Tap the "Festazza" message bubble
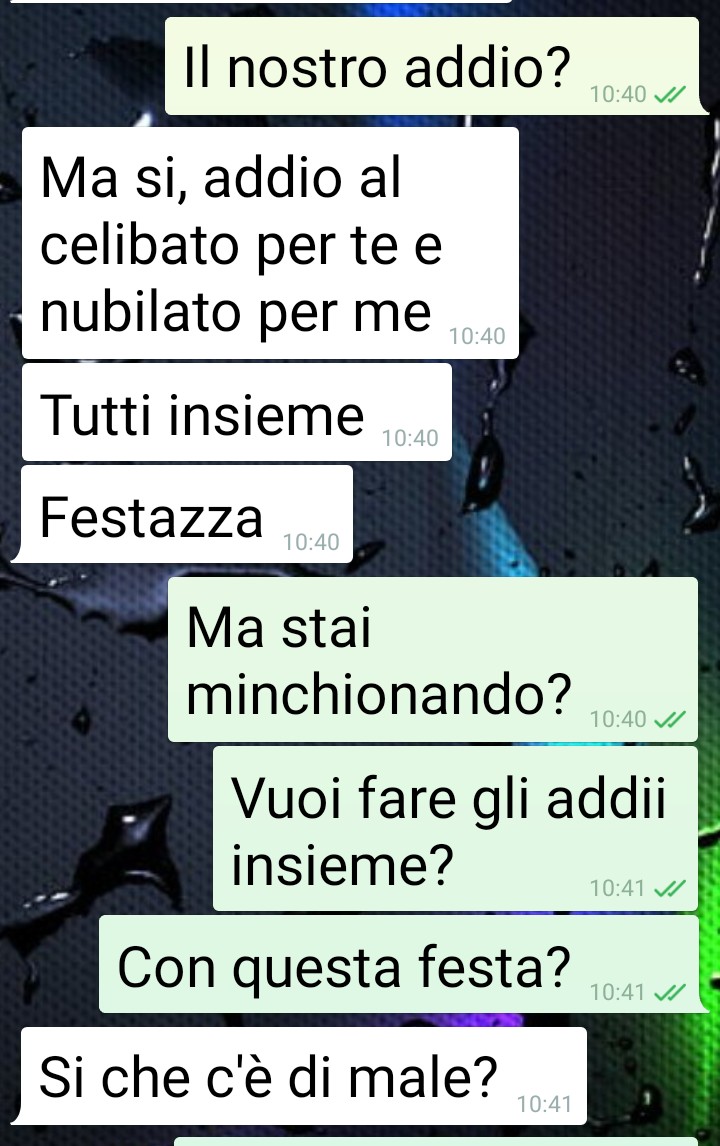This screenshot has height=1146, width=720. 186,514
